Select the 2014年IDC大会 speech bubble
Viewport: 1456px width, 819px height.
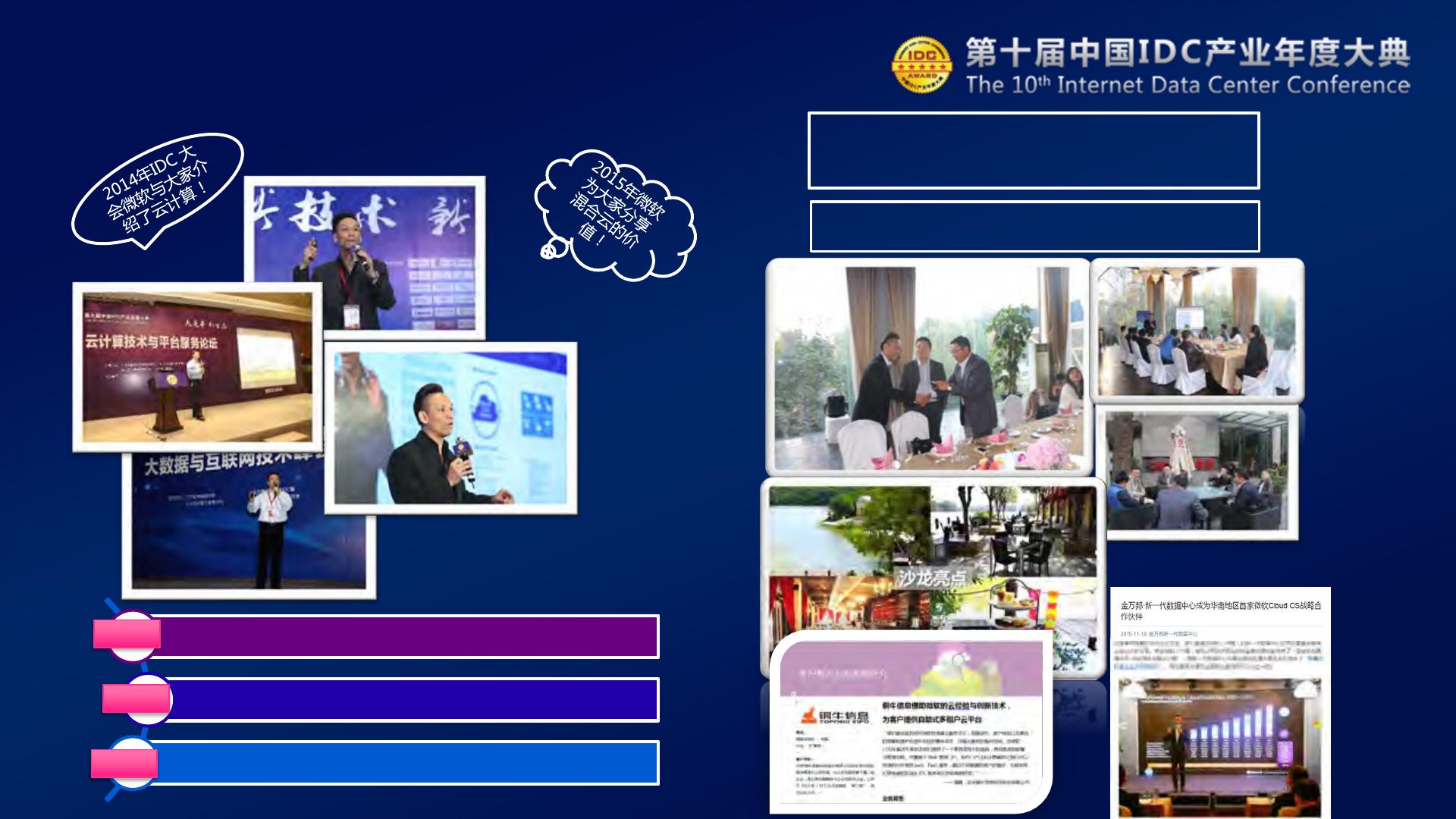point(157,190)
